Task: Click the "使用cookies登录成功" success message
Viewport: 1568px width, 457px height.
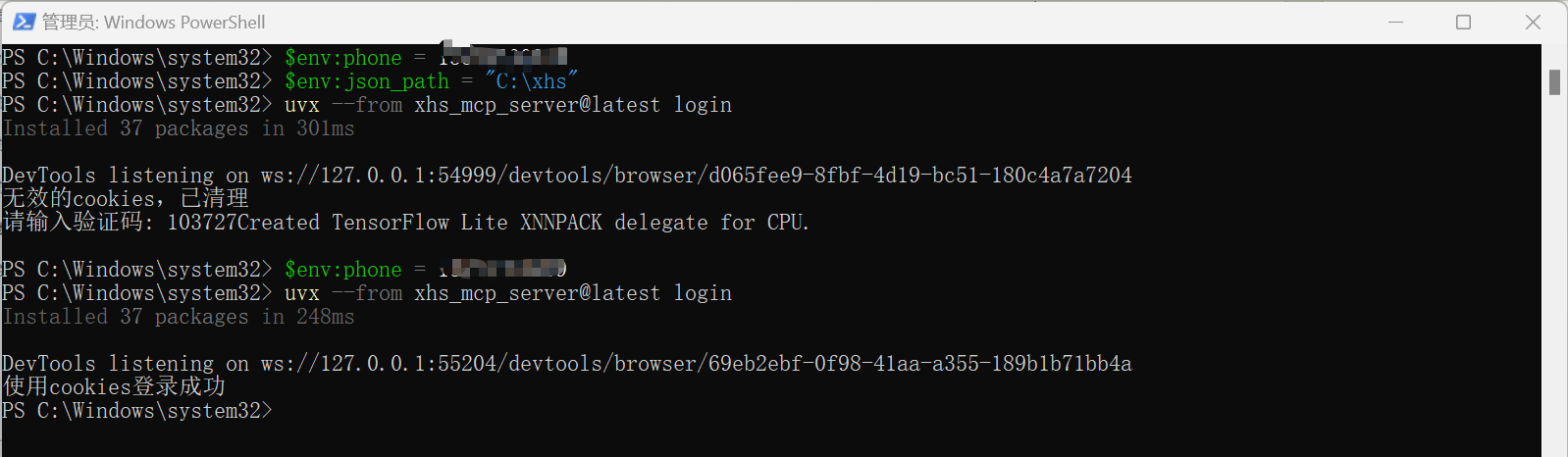Action: coord(114,387)
